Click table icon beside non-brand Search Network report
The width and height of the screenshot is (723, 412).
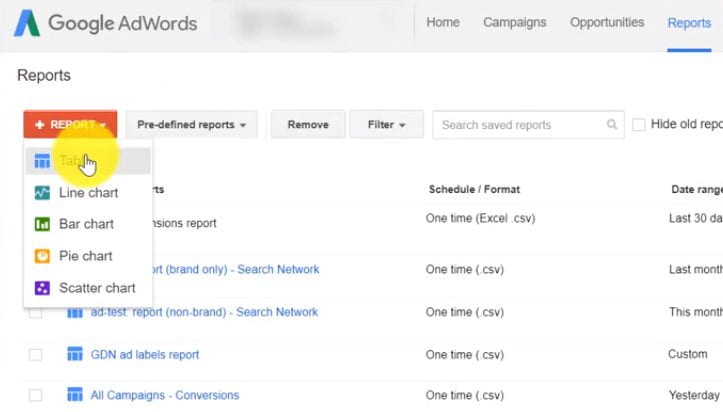click(x=75, y=313)
